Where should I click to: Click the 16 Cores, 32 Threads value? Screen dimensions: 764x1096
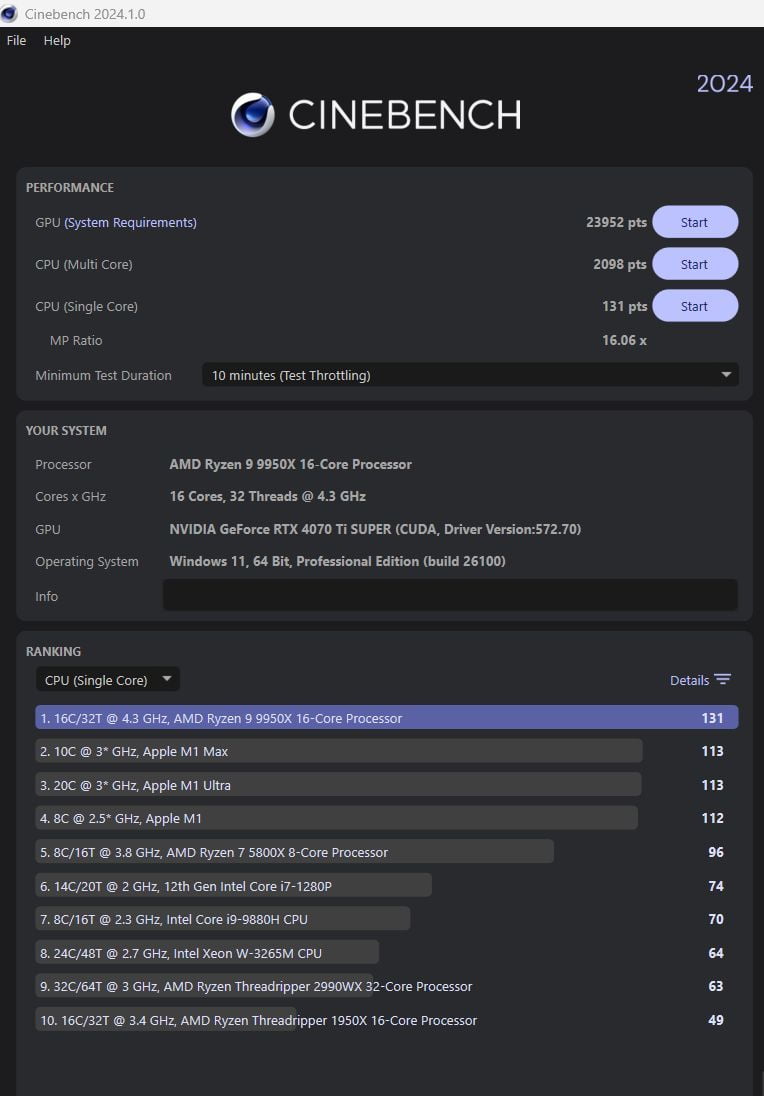coord(268,496)
